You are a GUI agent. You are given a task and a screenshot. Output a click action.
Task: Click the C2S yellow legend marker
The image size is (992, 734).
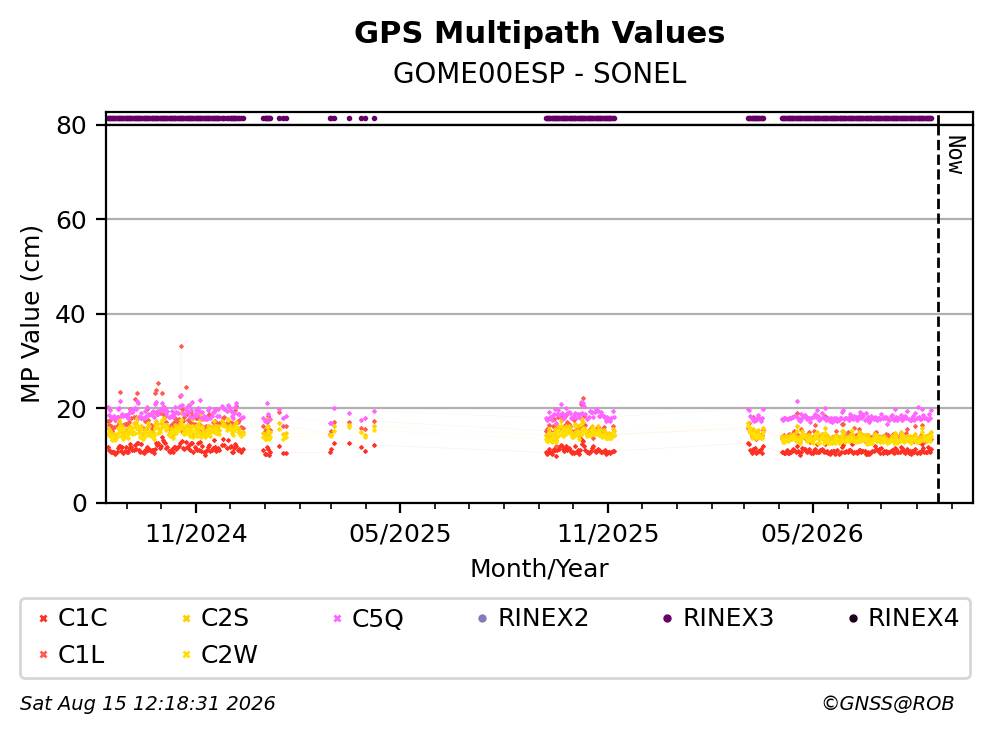187,618
